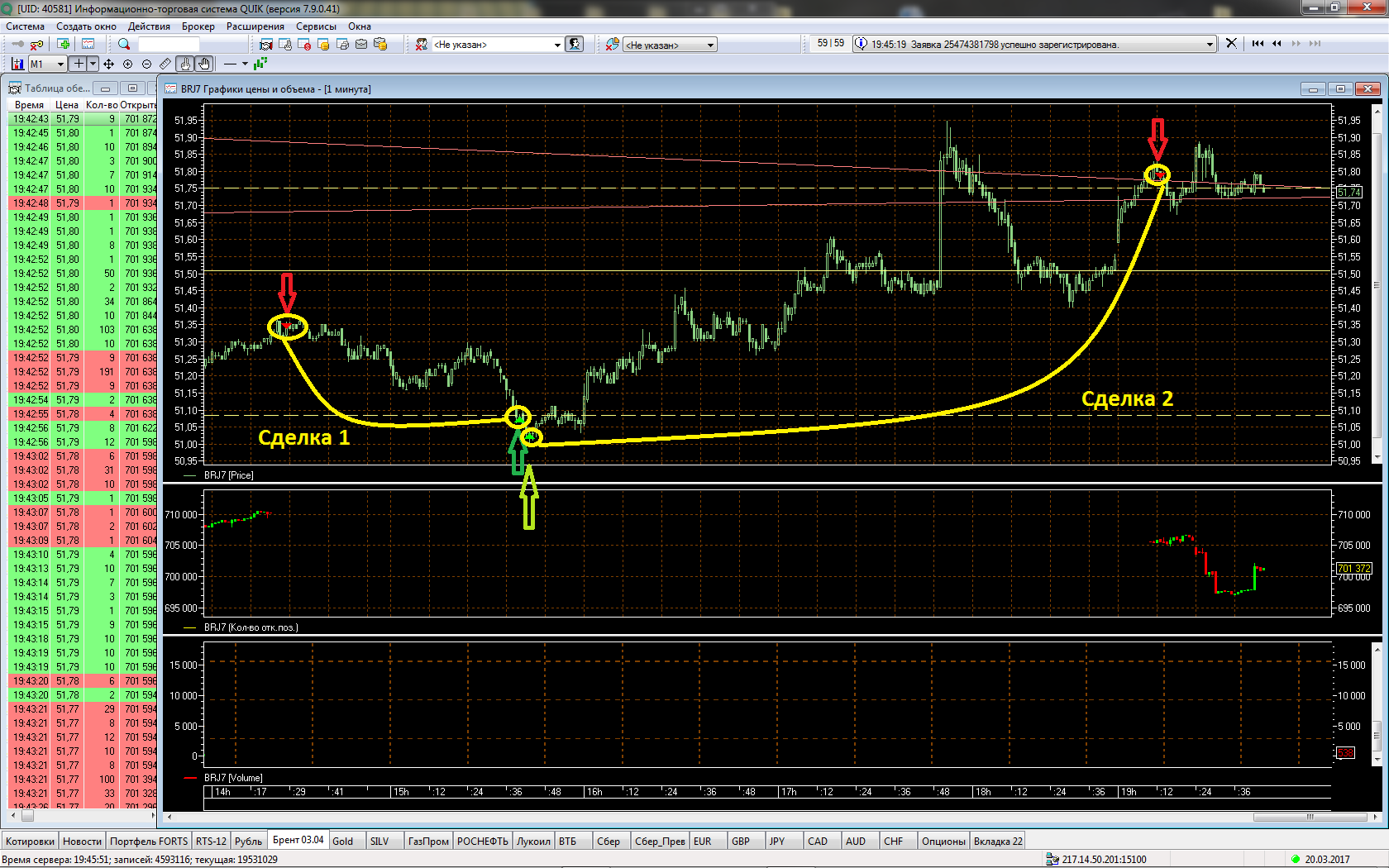The image size is (1389, 868).
Task: Switch to the Котировки tab
Action: (x=30, y=842)
